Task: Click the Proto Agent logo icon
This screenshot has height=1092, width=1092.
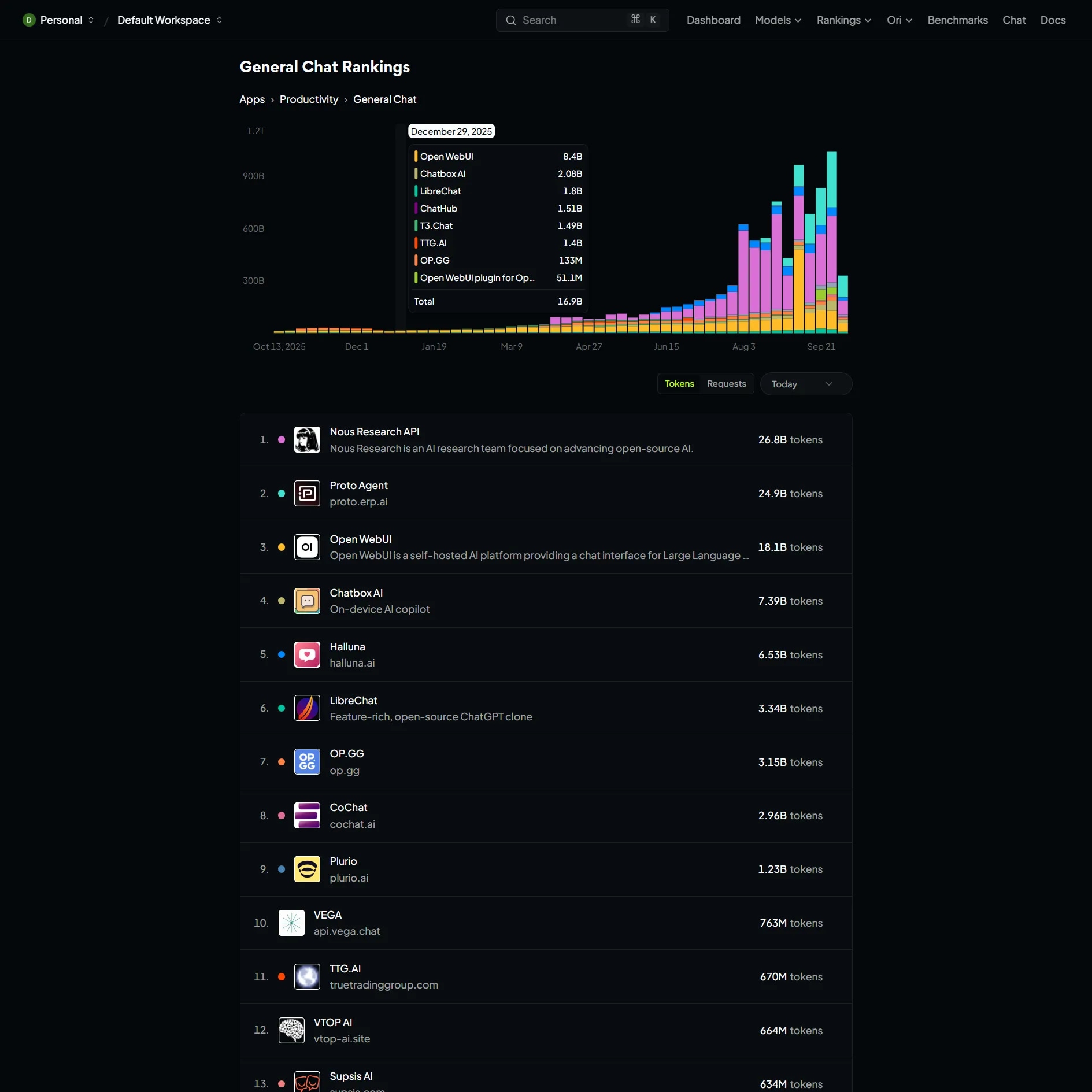Action: click(x=307, y=494)
